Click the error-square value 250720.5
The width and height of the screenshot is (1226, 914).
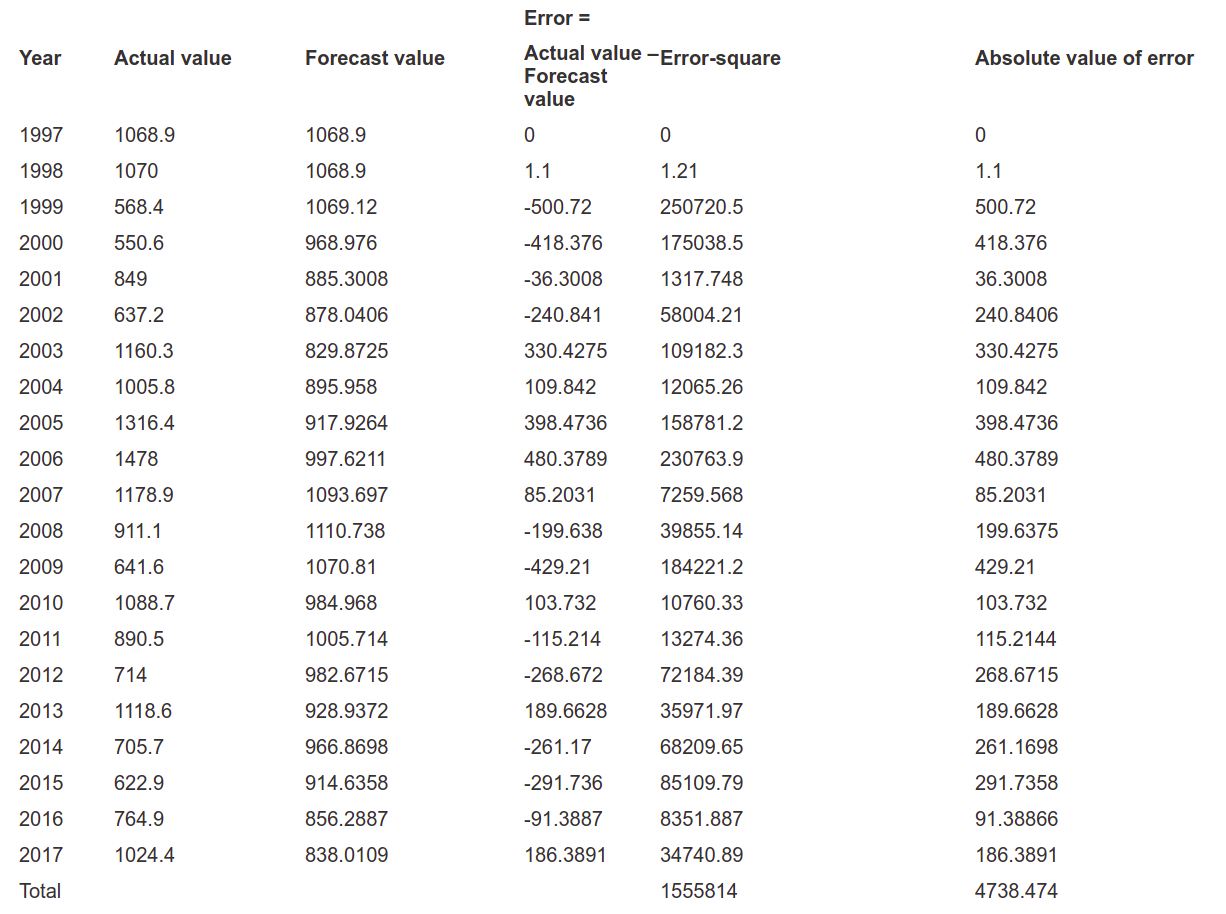[702, 207]
